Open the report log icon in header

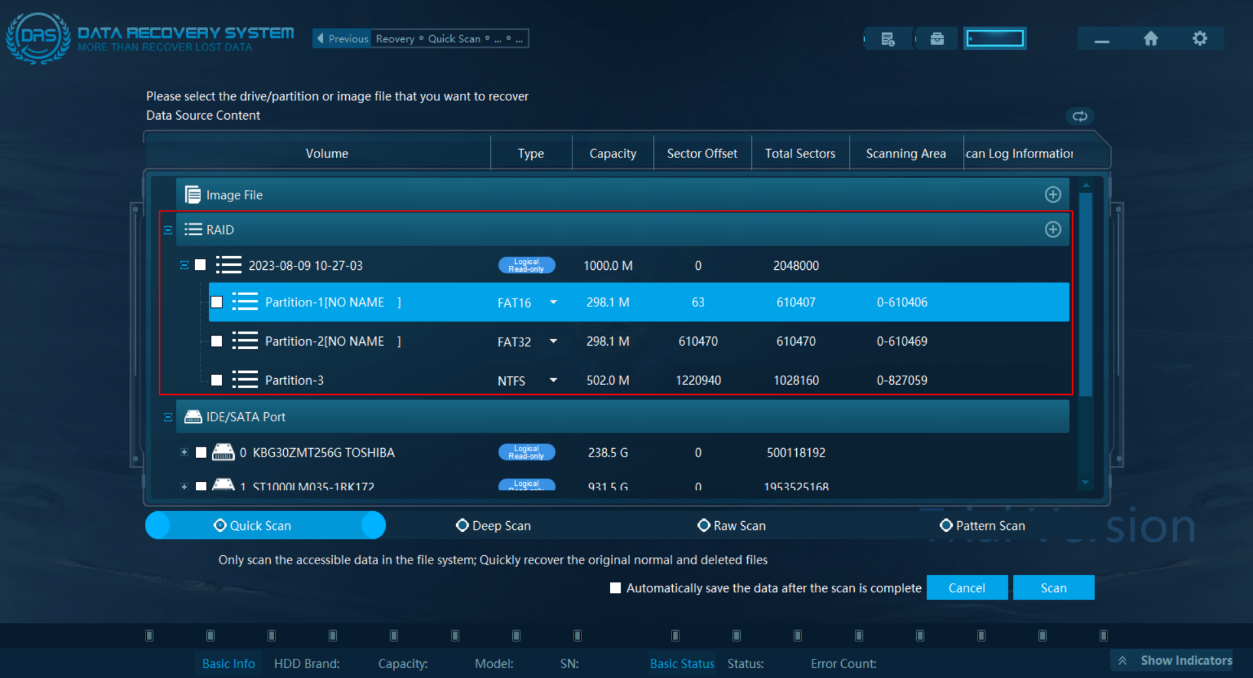[x=888, y=39]
